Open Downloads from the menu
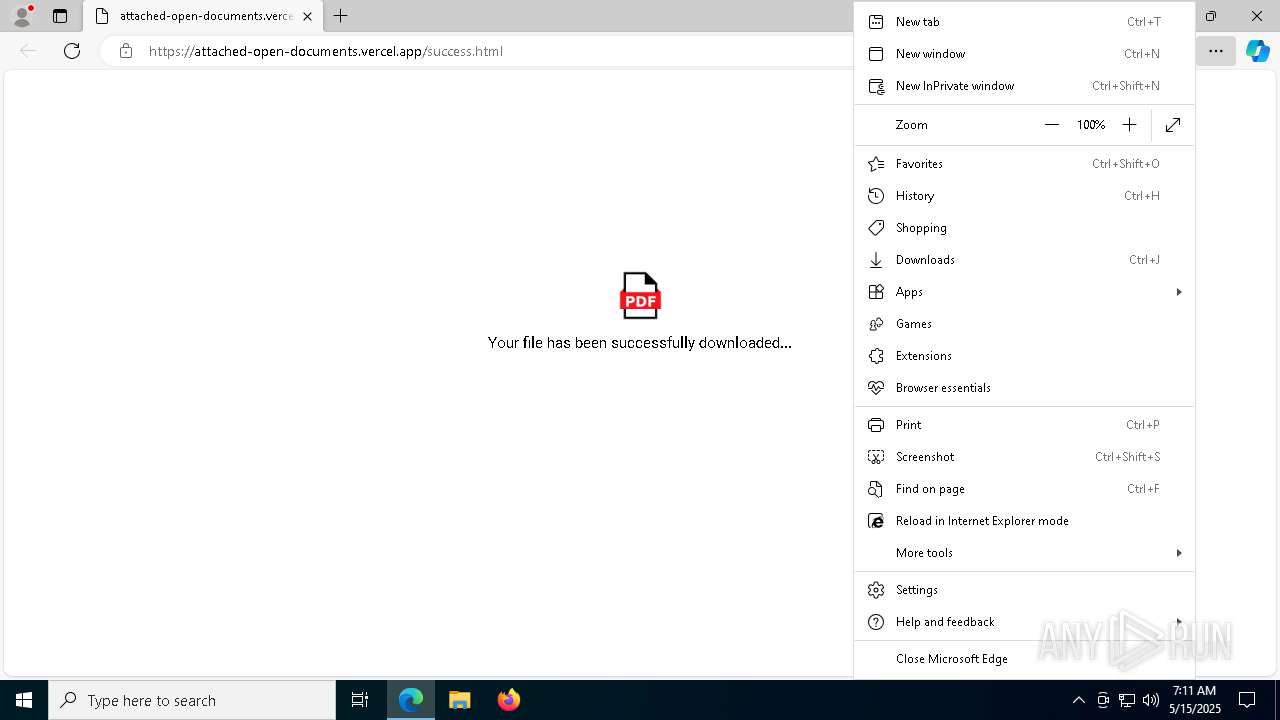This screenshot has width=1280, height=720. point(1024,260)
